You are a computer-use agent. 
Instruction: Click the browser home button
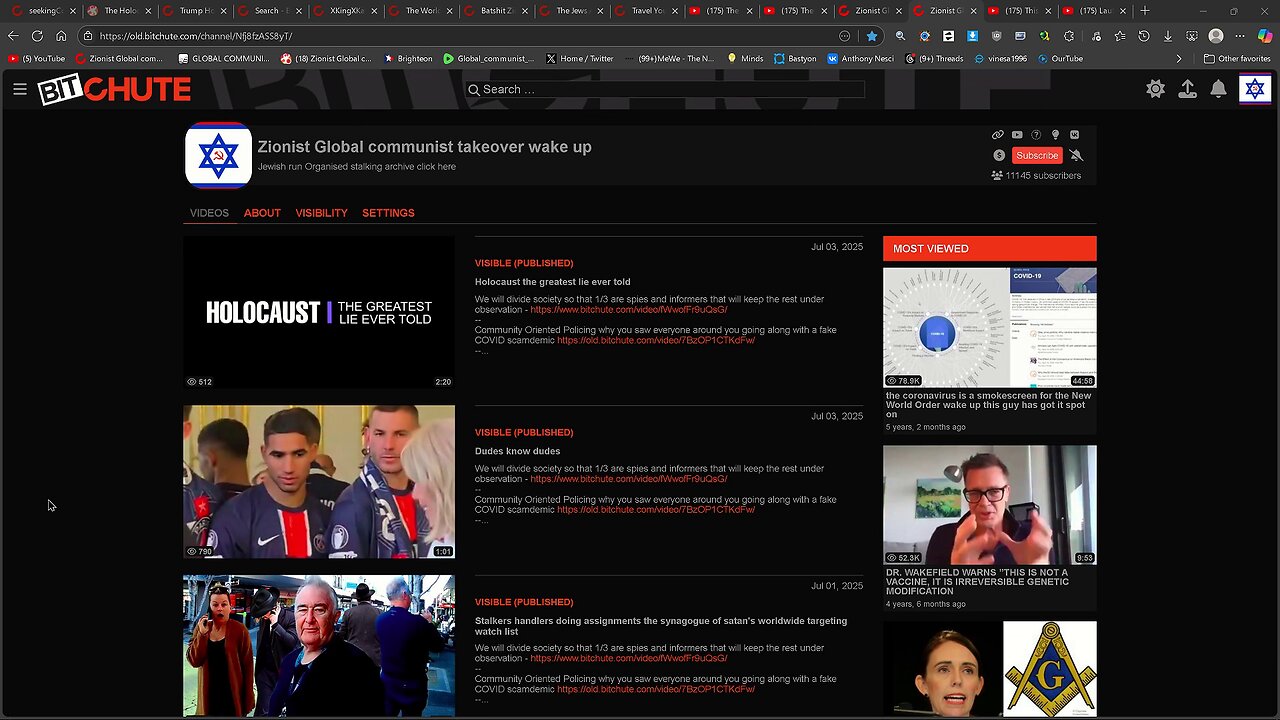click(61, 35)
